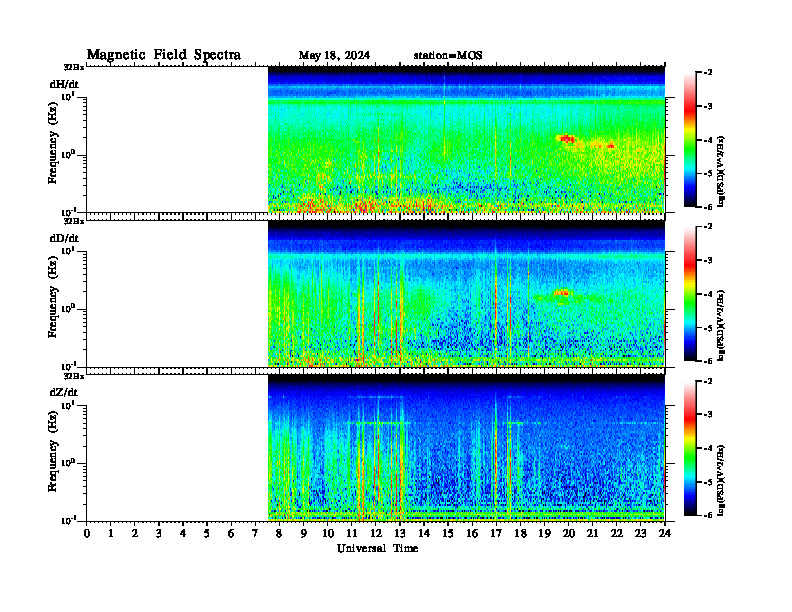Viewport: 792px width, 612px height.
Task: Click hour 12 on the Universal Time axis
Action: tap(376, 534)
